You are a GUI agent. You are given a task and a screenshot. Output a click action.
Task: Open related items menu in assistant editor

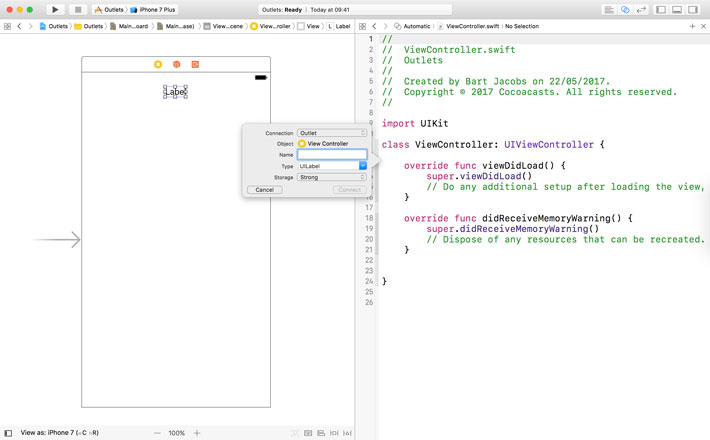click(x=362, y=26)
